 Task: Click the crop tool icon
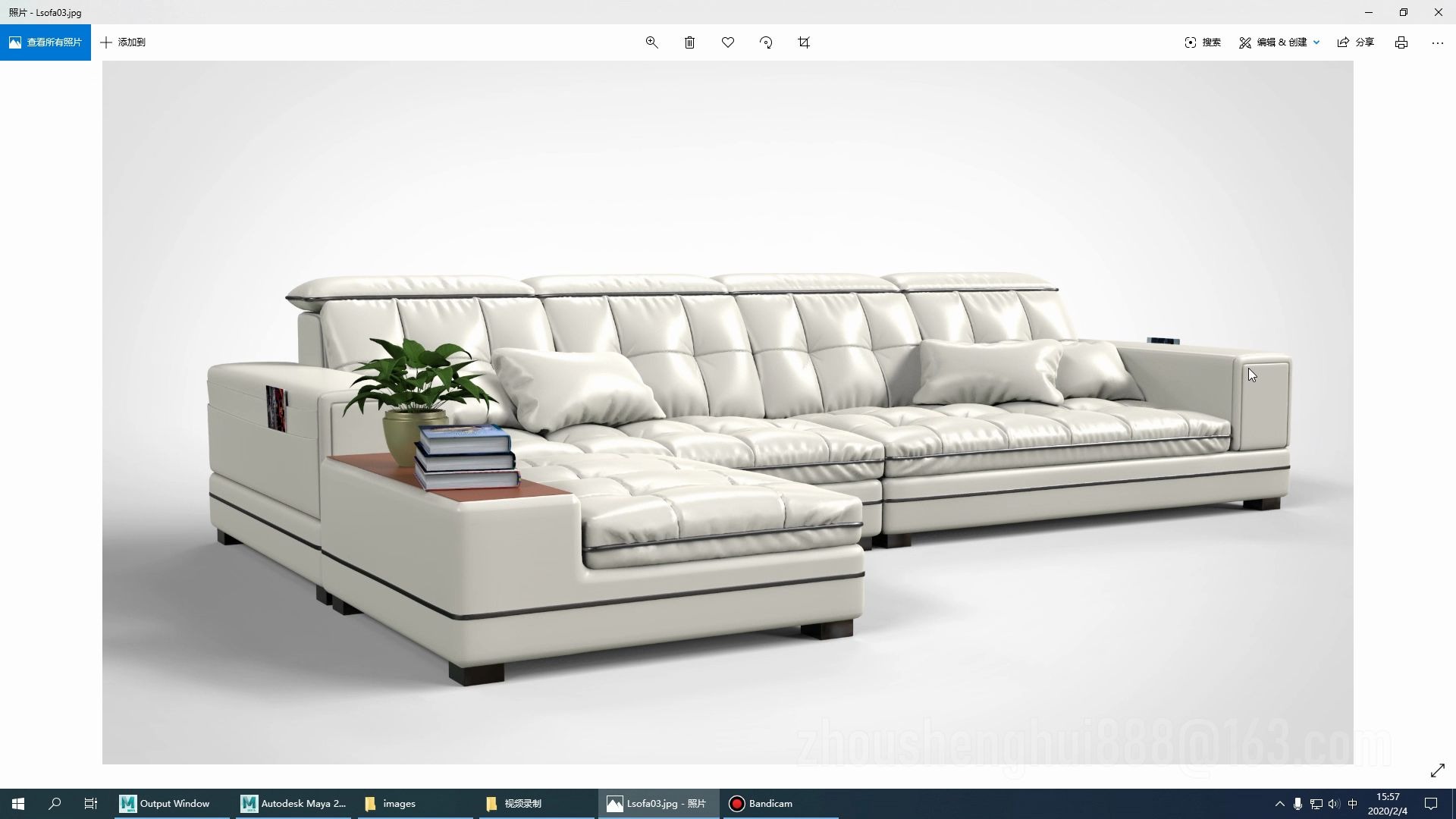(x=804, y=42)
